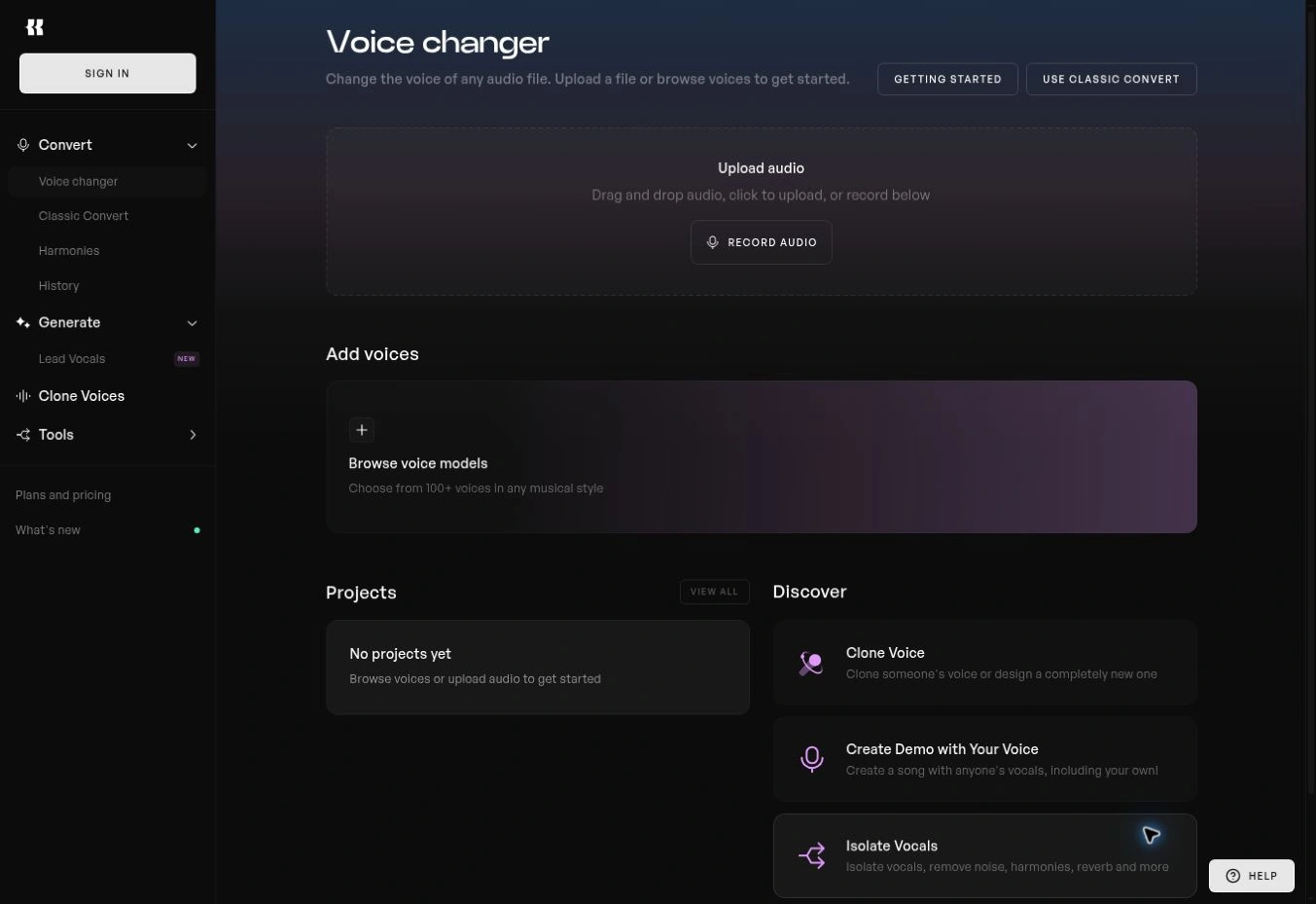Expand the Tools section chevron

193,435
